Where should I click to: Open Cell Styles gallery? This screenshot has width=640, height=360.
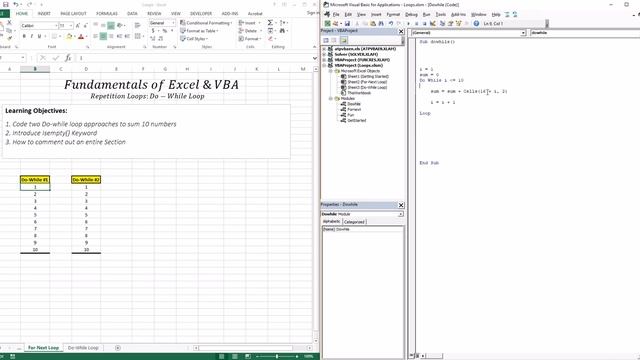click(x=194, y=39)
